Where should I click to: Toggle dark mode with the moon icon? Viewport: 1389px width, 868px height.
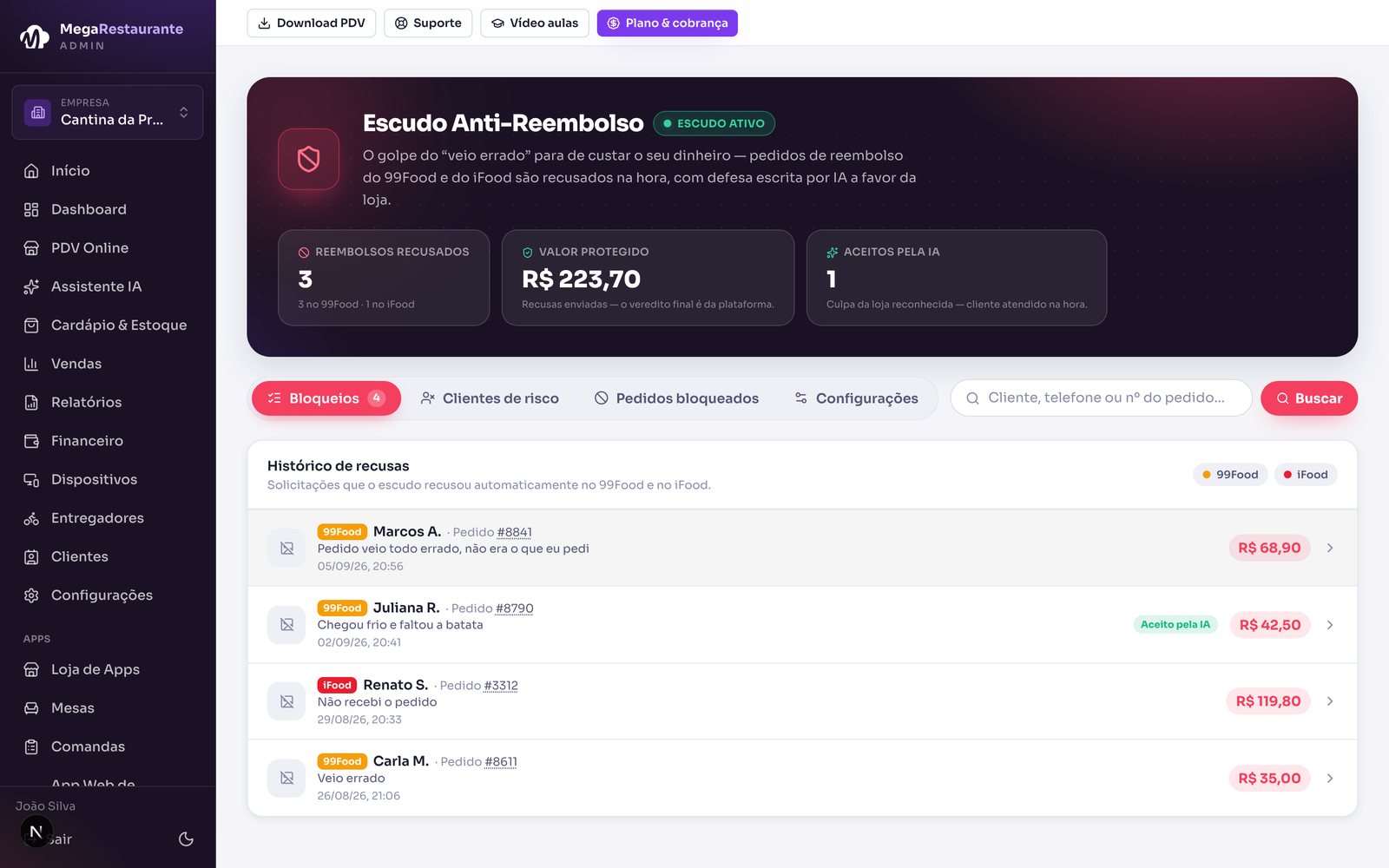tap(186, 839)
